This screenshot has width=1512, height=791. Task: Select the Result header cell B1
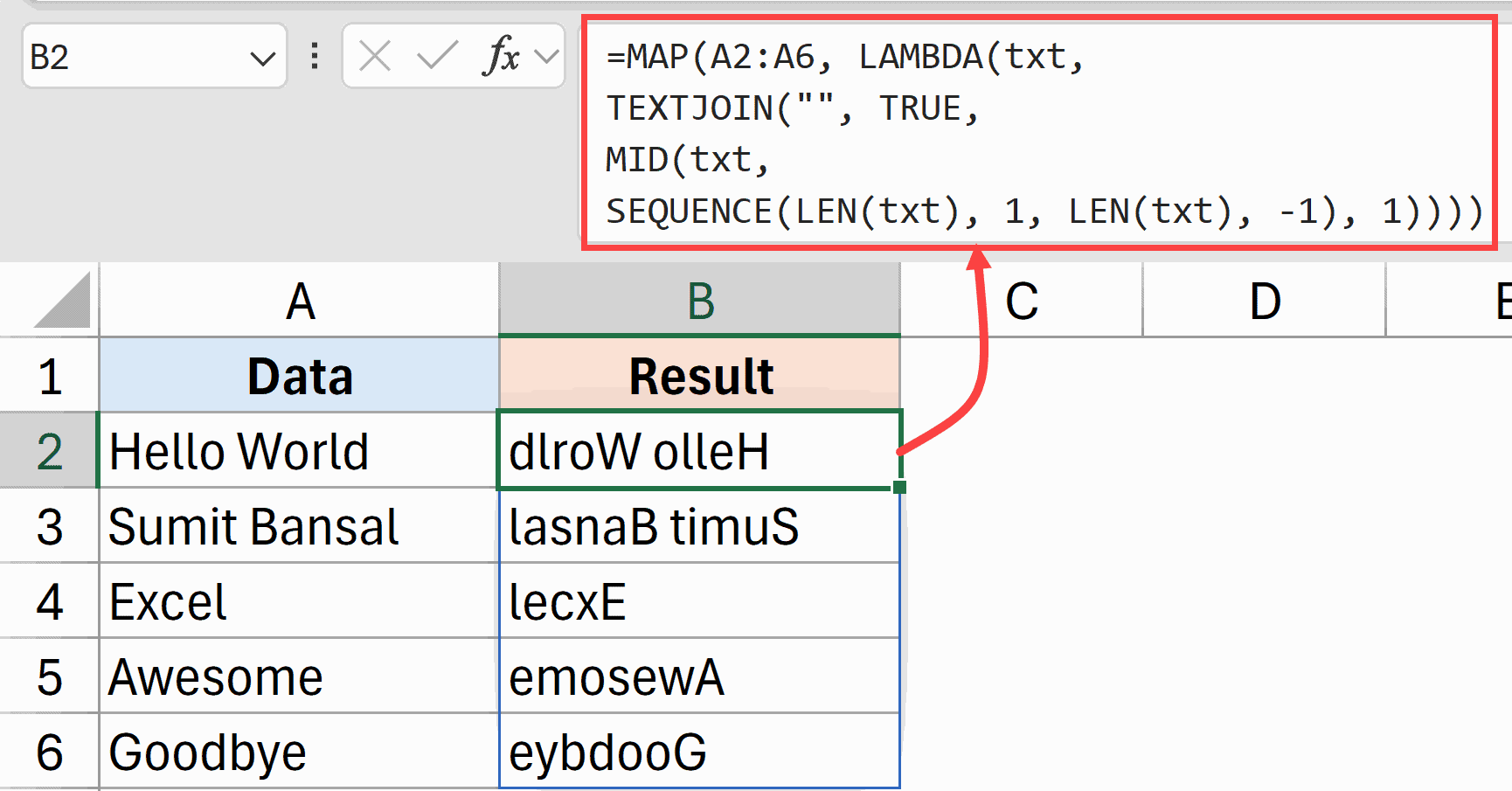[x=698, y=376]
